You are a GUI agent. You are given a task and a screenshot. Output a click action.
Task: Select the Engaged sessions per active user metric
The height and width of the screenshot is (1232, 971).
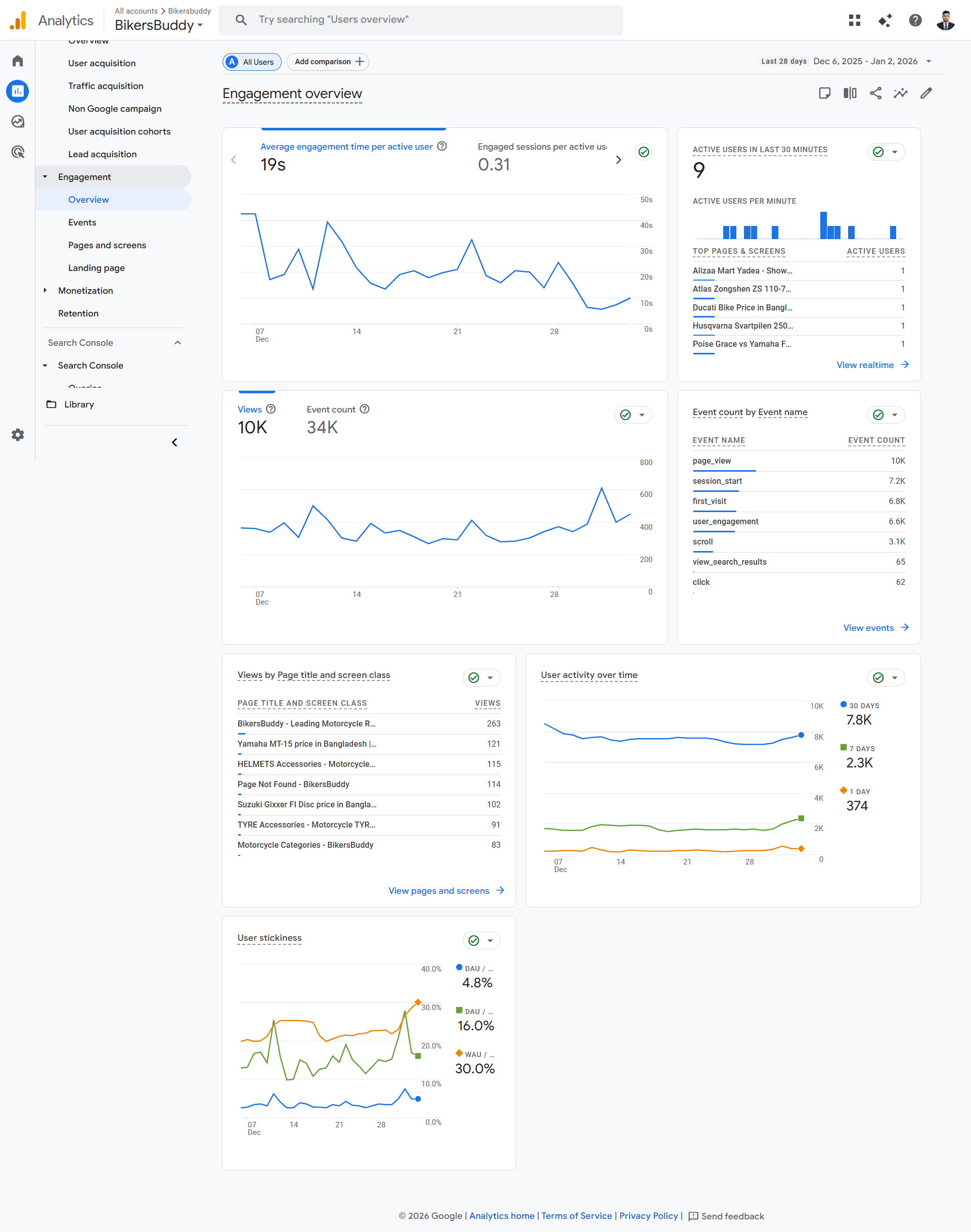pos(541,147)
